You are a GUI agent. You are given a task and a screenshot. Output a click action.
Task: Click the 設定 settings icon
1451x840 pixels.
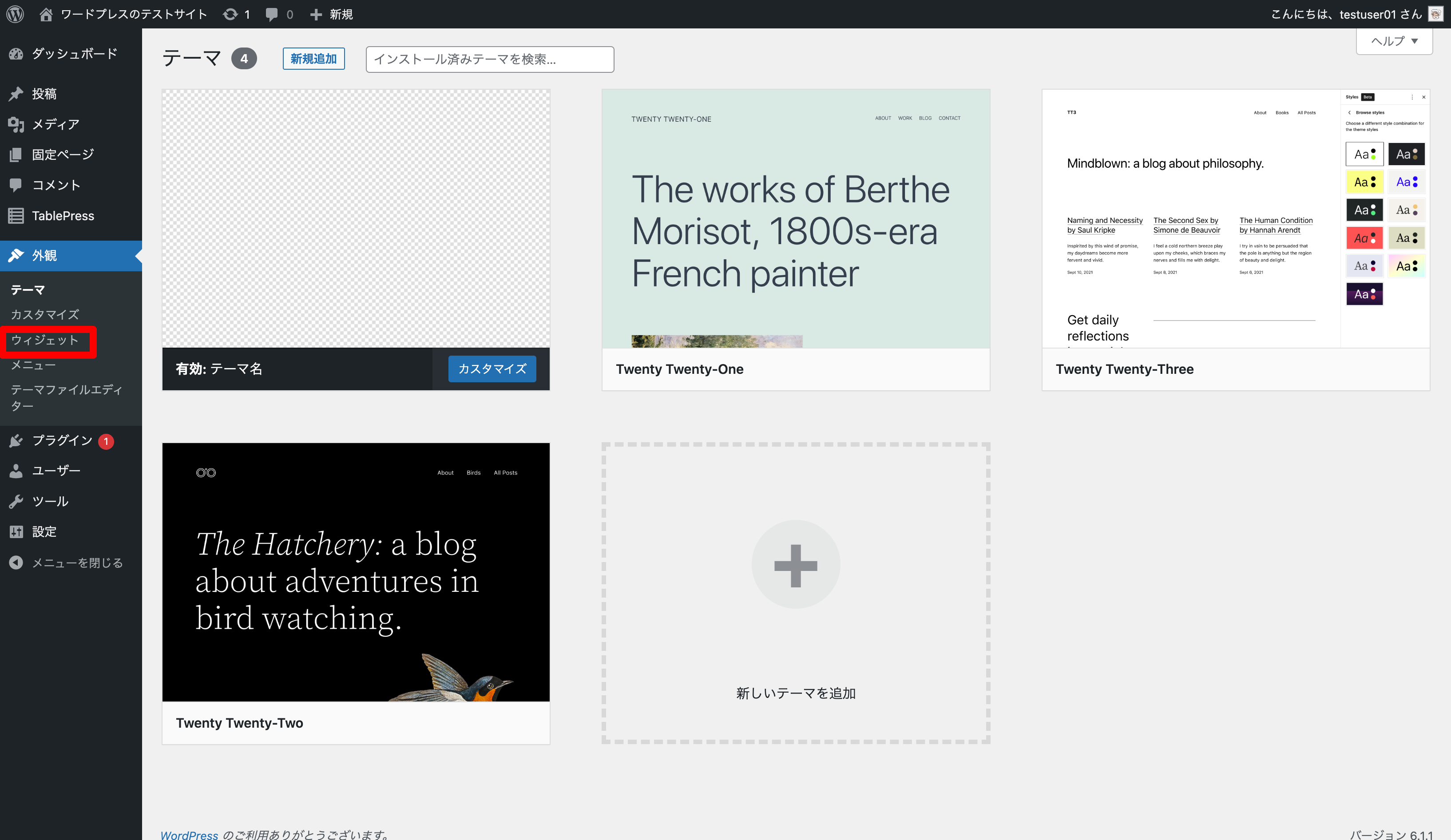pyautogui.click(x=16, y=531)
